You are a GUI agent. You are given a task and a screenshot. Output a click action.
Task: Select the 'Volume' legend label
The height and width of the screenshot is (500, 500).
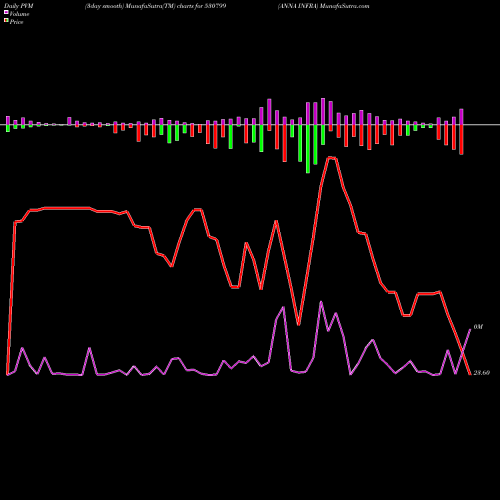pyautogui.click(x=19, y=14)
